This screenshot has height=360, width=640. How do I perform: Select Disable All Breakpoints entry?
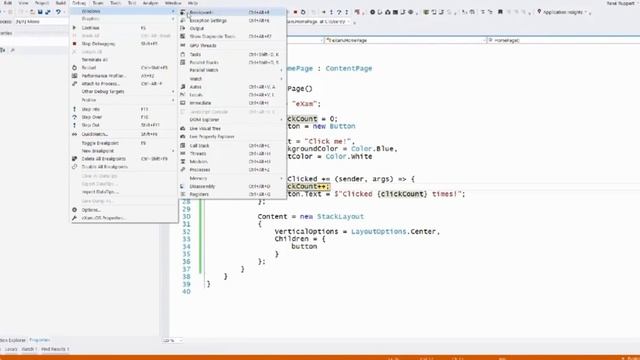point(124,167)
